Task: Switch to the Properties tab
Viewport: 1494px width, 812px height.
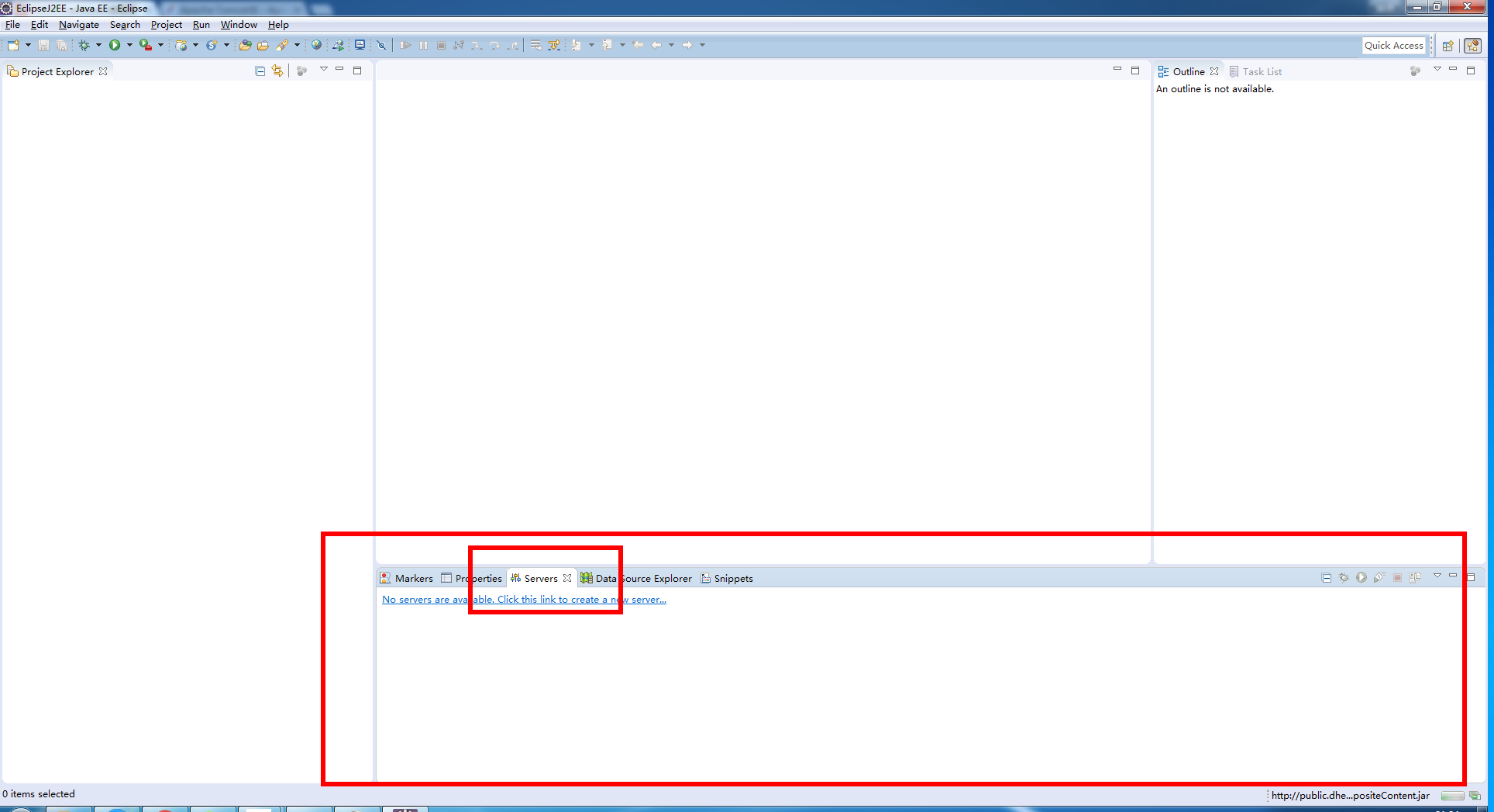Action: [472, 578]
